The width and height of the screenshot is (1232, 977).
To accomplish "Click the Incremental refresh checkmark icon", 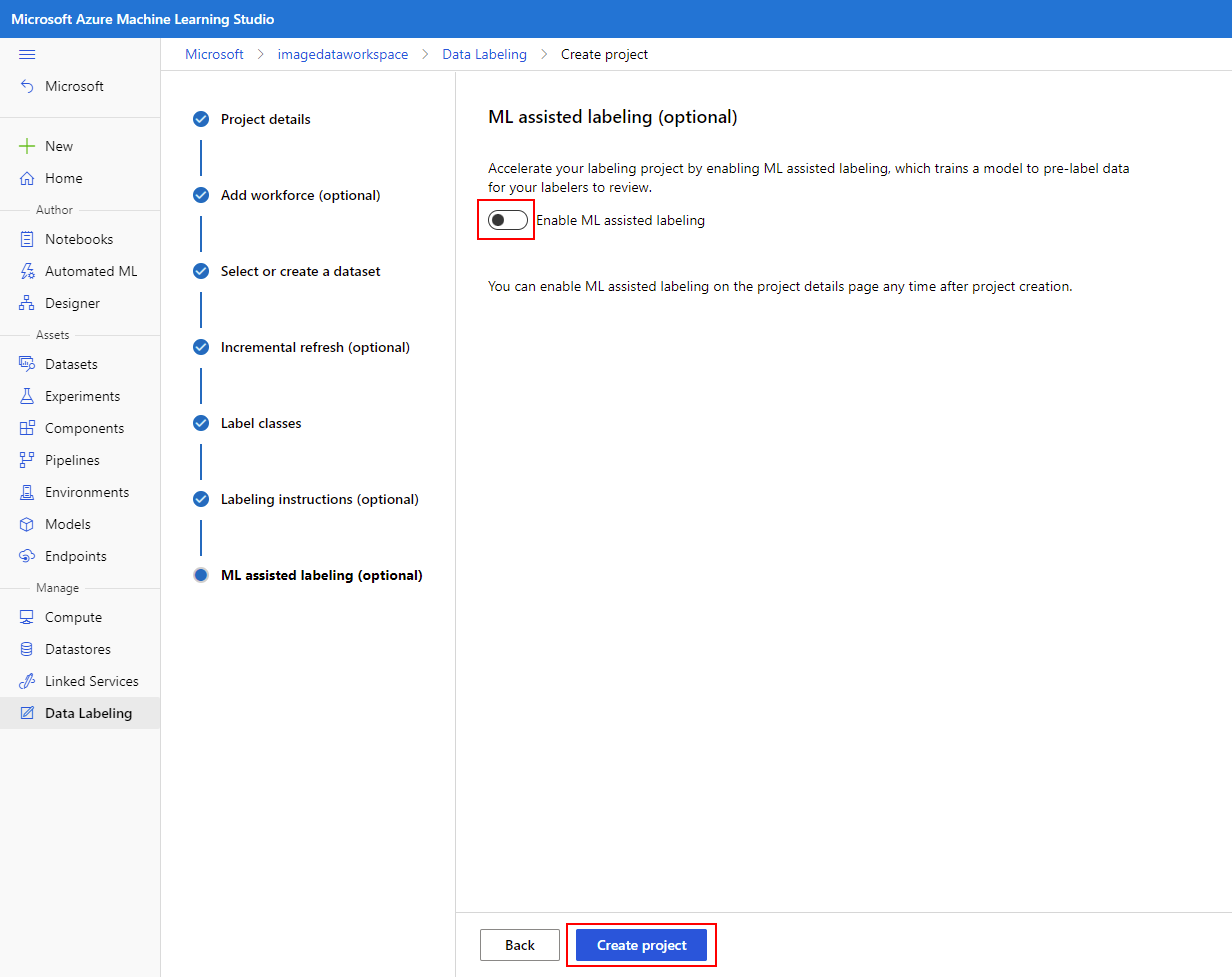I will [201, 347].
